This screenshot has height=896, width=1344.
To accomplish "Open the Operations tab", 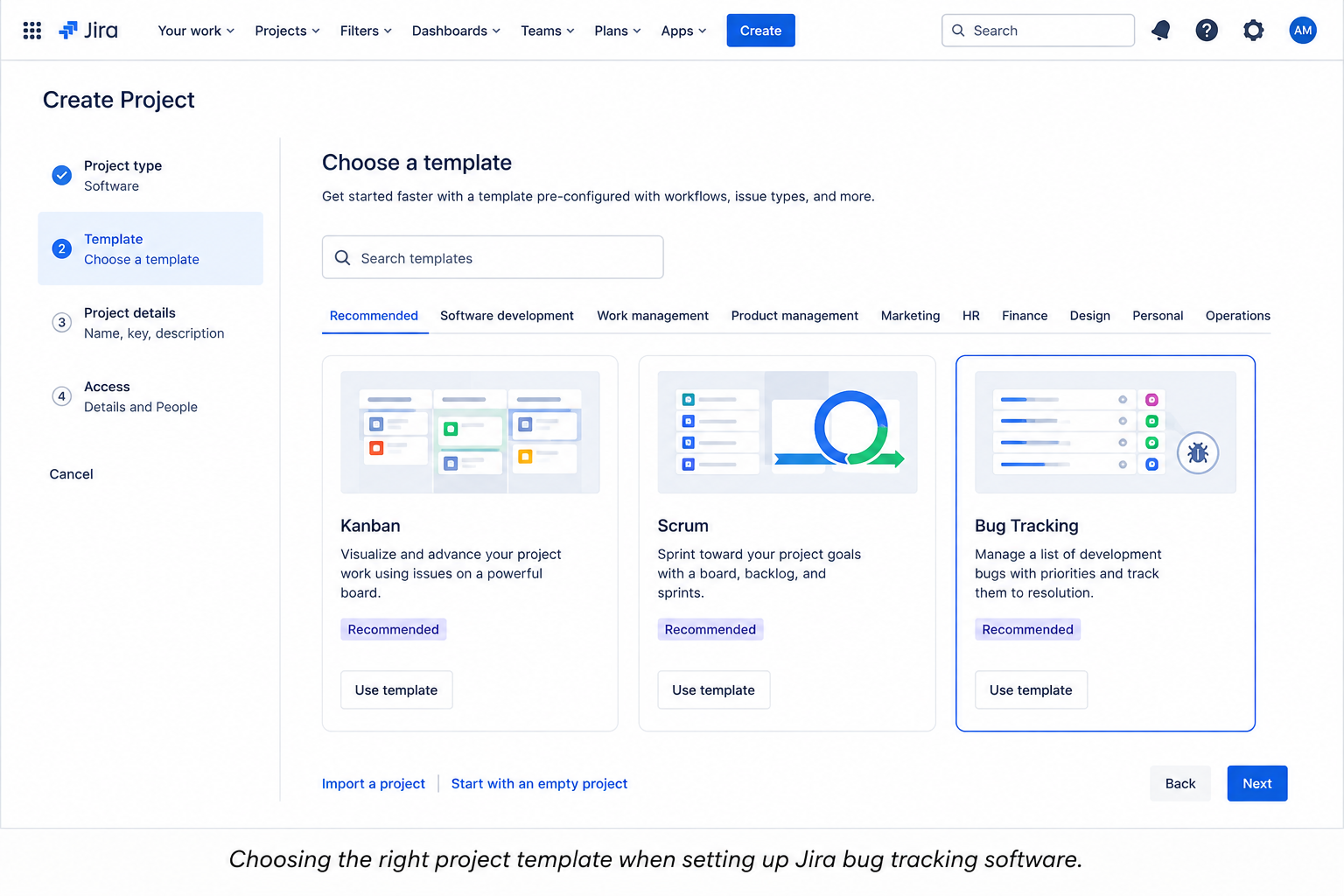I will coord(1237,316).
